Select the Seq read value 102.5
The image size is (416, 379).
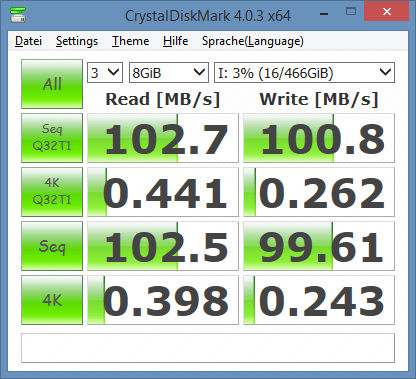[163, 246]
